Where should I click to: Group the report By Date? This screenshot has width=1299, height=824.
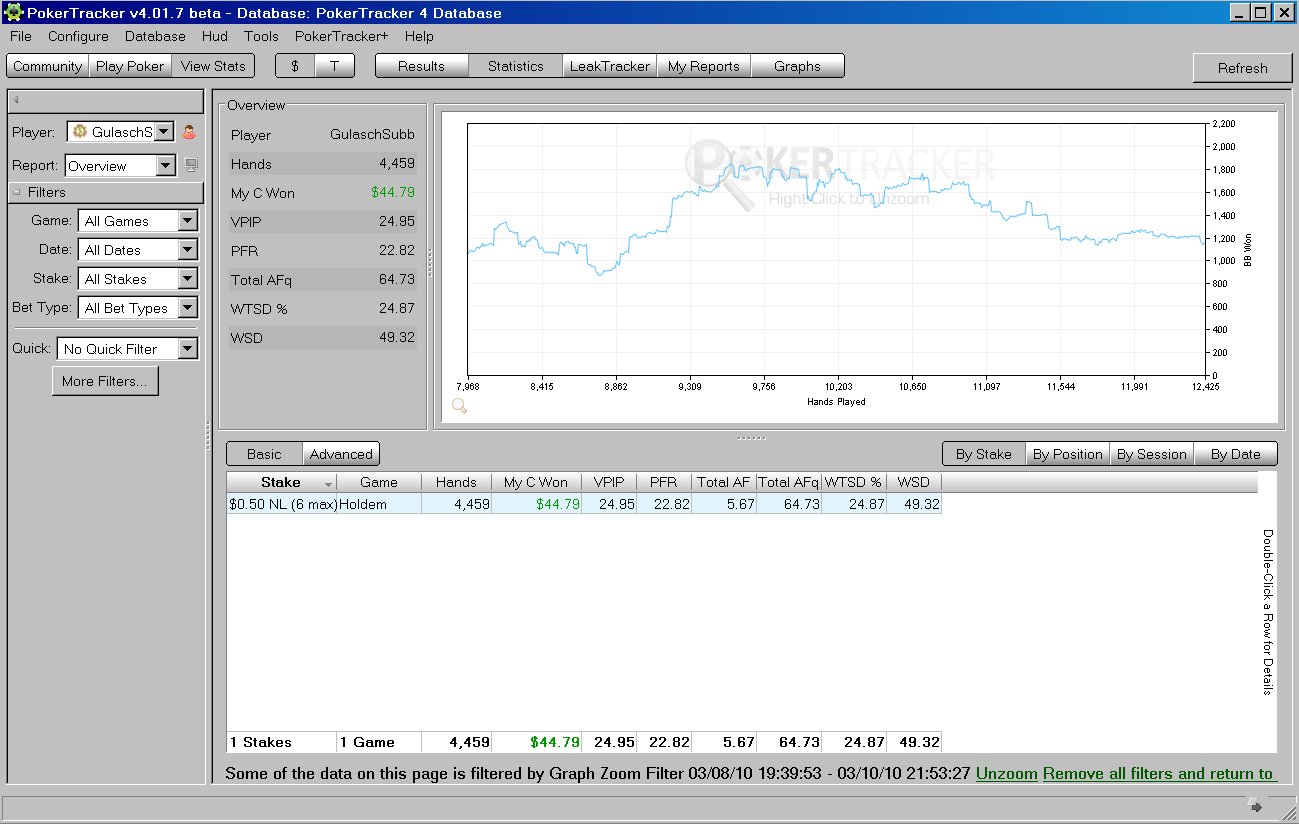pos(1236,454)
